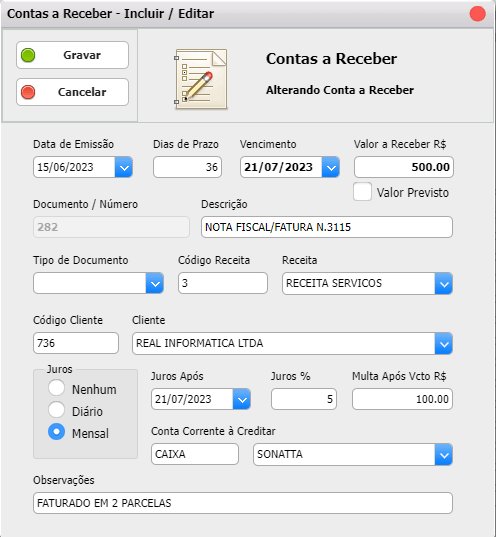The image size is (496, 537).
Task: Close the window with the red circle
Action: (x=477, y=14)
